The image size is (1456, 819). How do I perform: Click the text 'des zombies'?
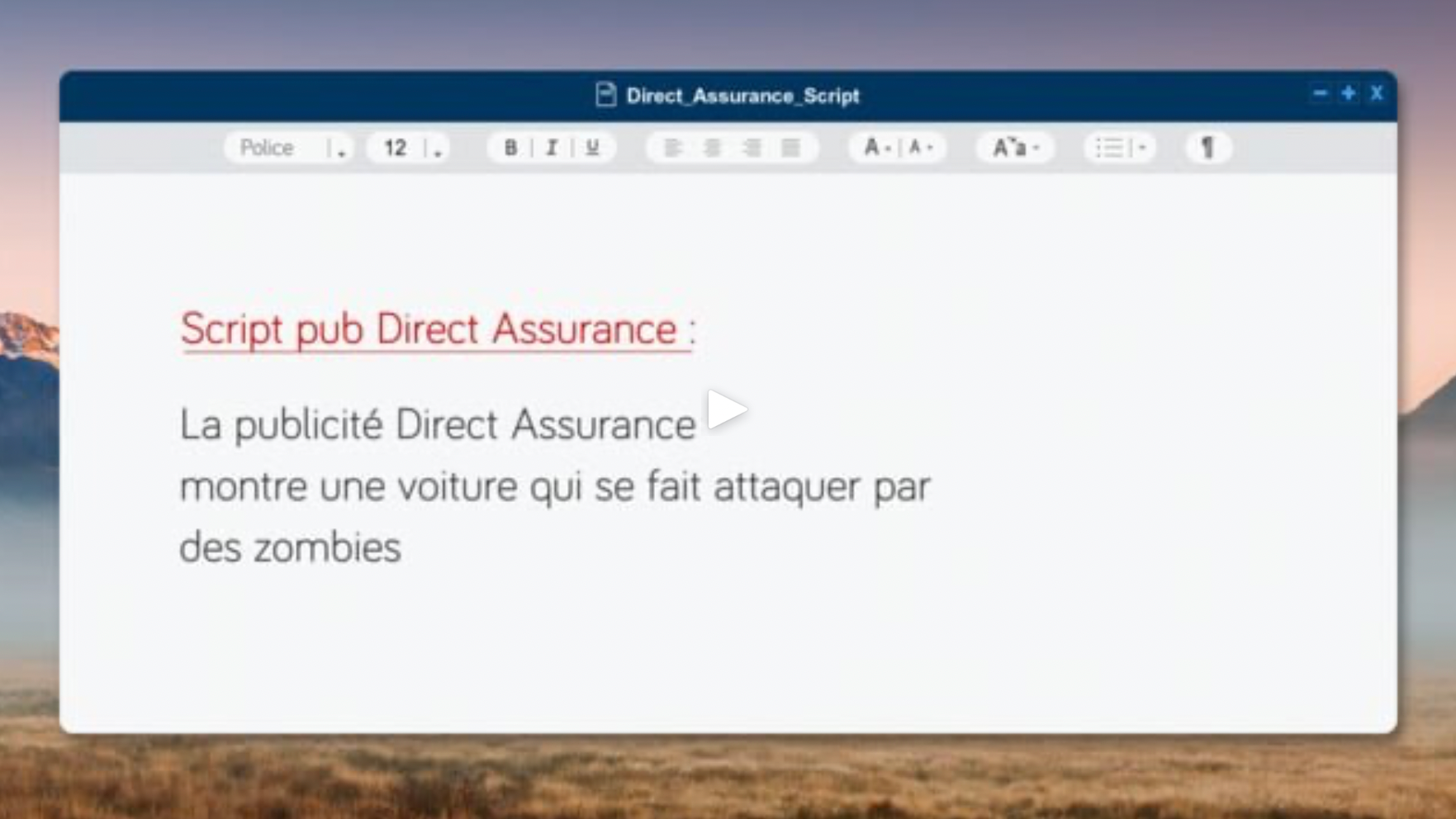290,547
